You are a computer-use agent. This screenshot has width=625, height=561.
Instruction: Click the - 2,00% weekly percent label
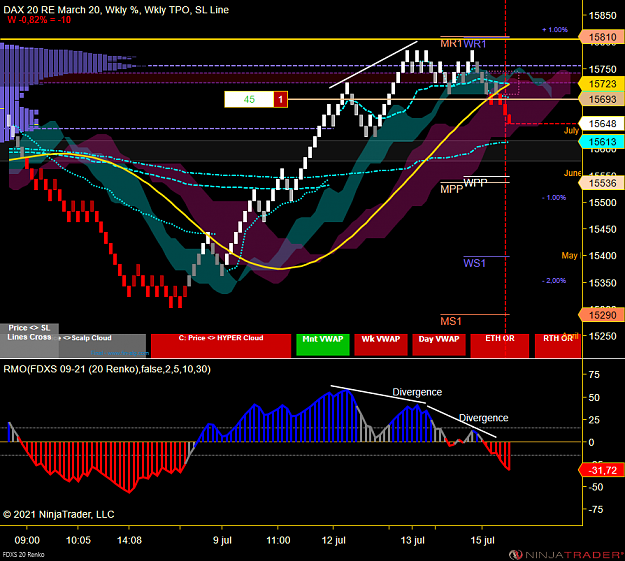click(x=554, y=281)
